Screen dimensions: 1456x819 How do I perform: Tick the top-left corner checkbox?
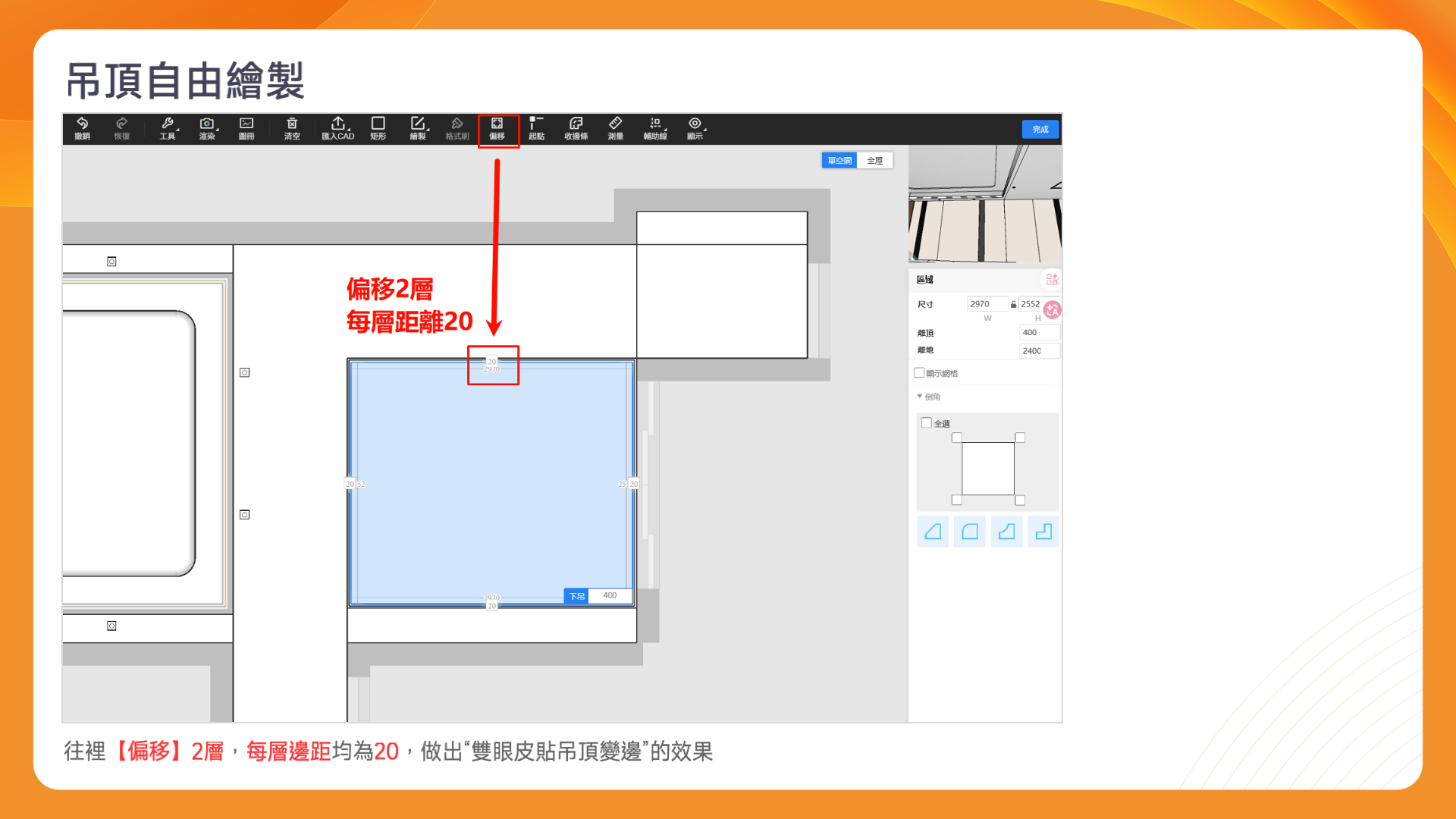(957, 438)
